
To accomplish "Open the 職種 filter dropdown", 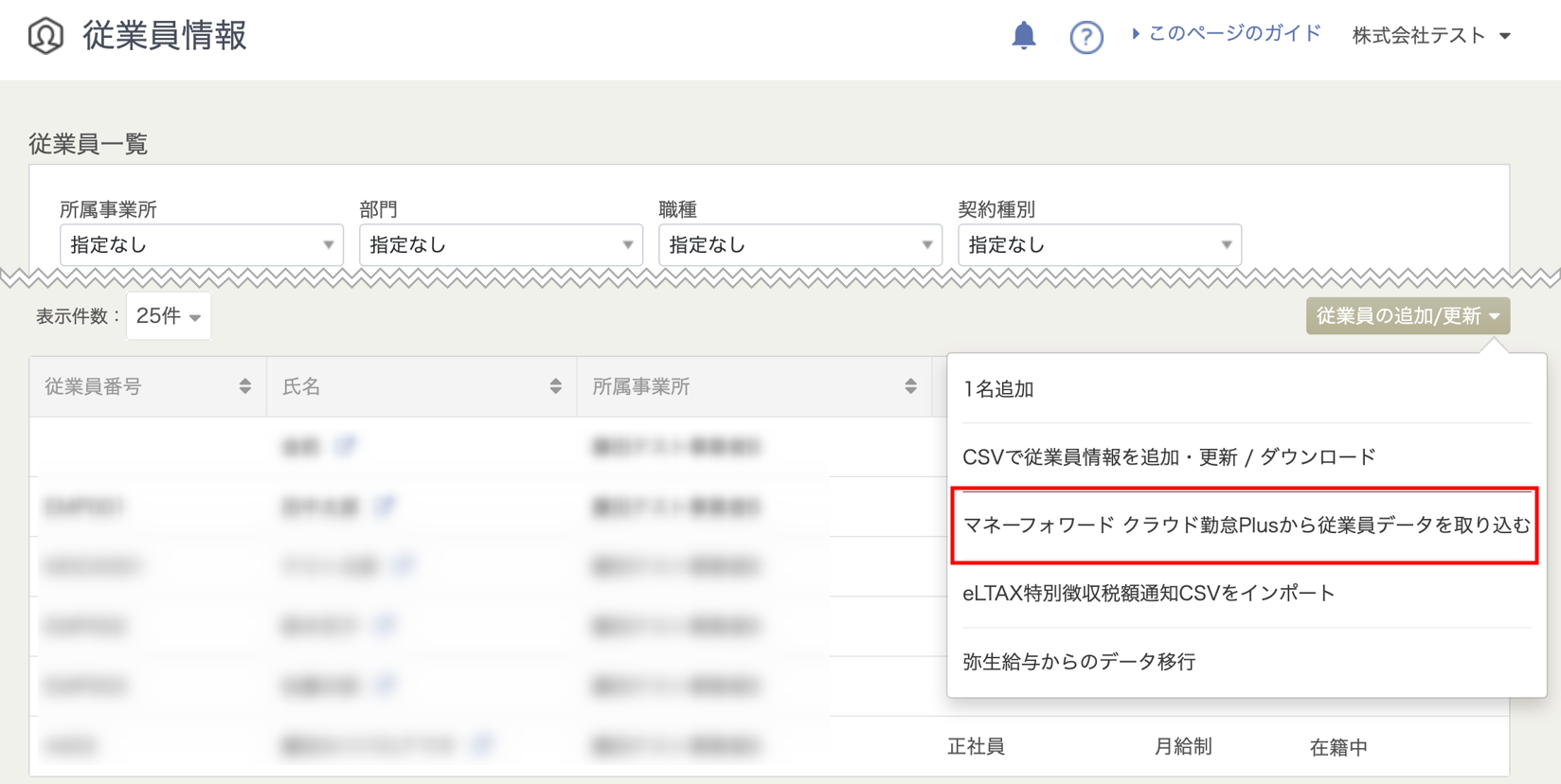I will (x=799, y=245).
